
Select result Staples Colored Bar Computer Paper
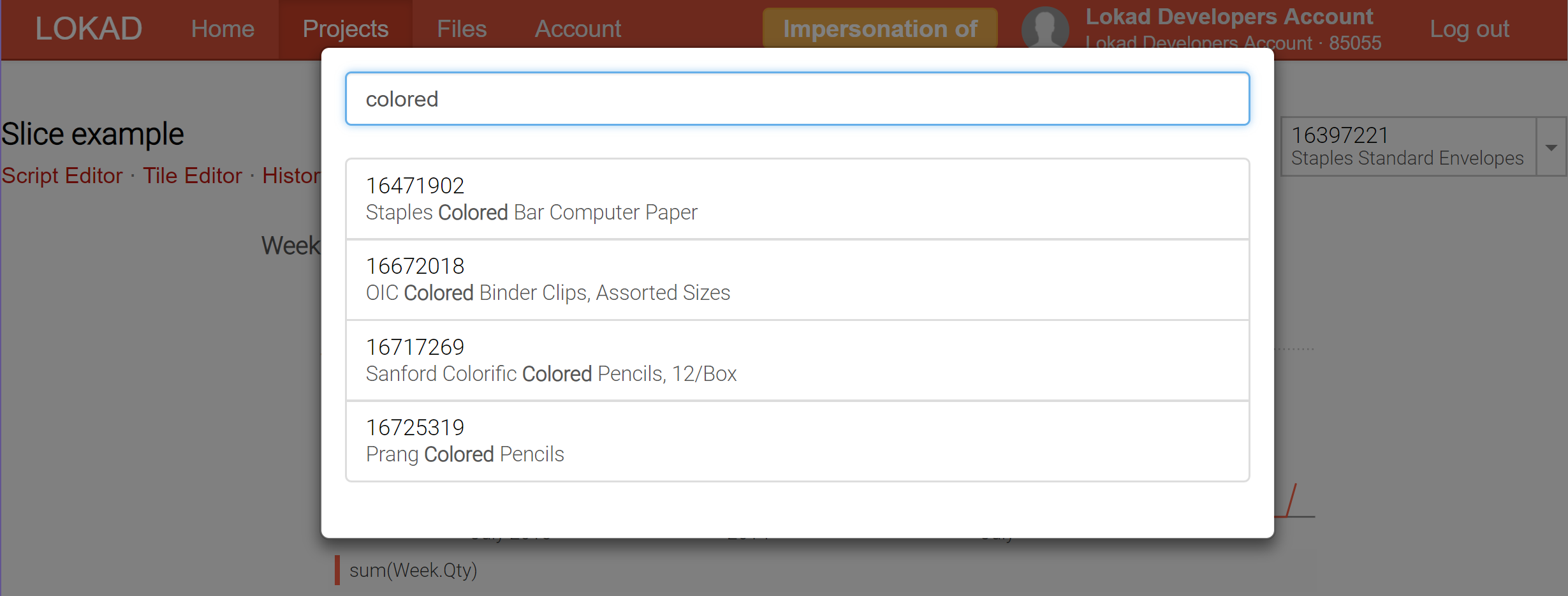tap(796, 198)
